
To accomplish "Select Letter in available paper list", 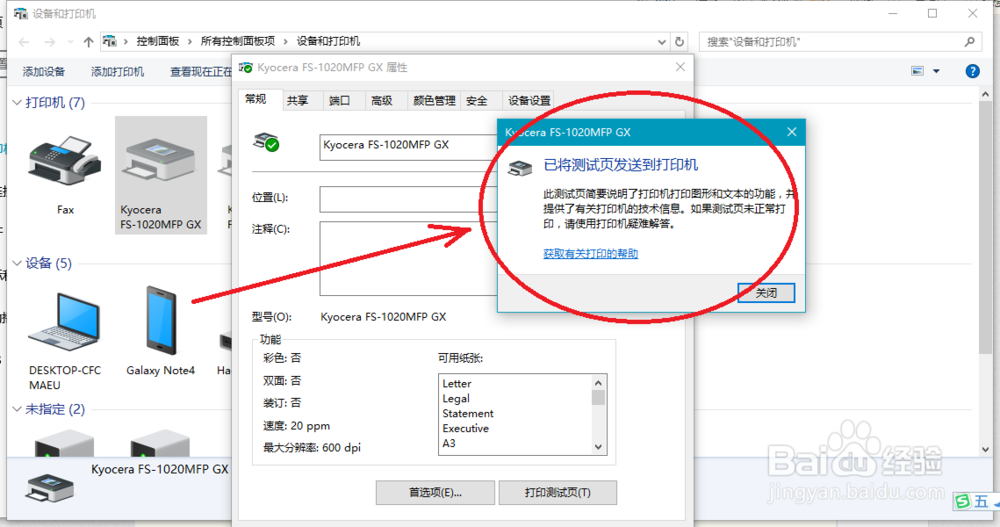I will point(457,383).
